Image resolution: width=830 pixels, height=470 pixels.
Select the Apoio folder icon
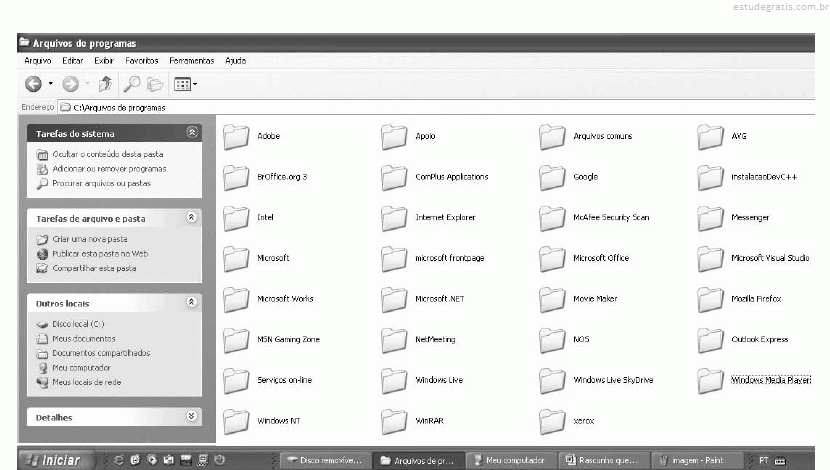pos(394,137)
